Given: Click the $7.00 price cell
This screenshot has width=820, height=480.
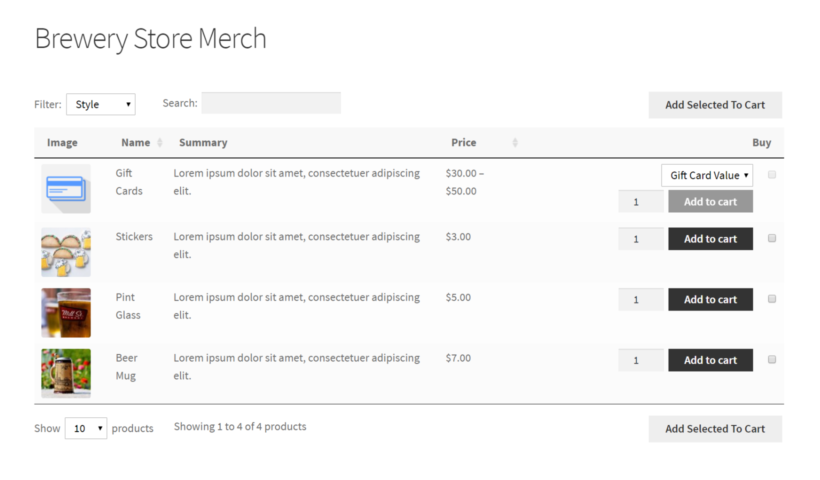Looking at the screenshot, I should [x=458, y=358].
